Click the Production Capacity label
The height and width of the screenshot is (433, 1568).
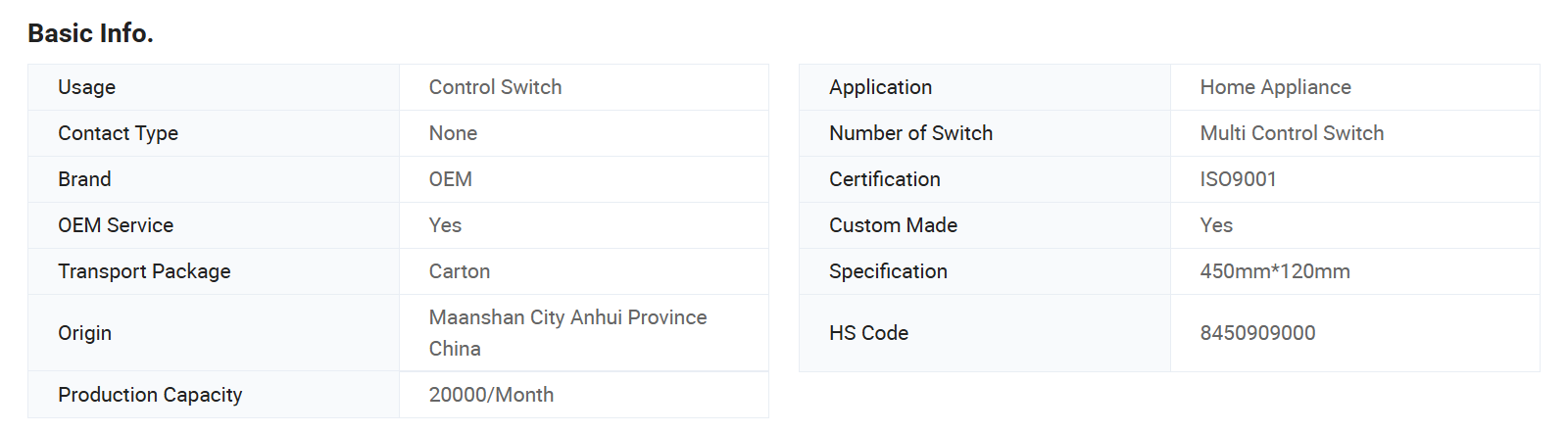(150, 395)
